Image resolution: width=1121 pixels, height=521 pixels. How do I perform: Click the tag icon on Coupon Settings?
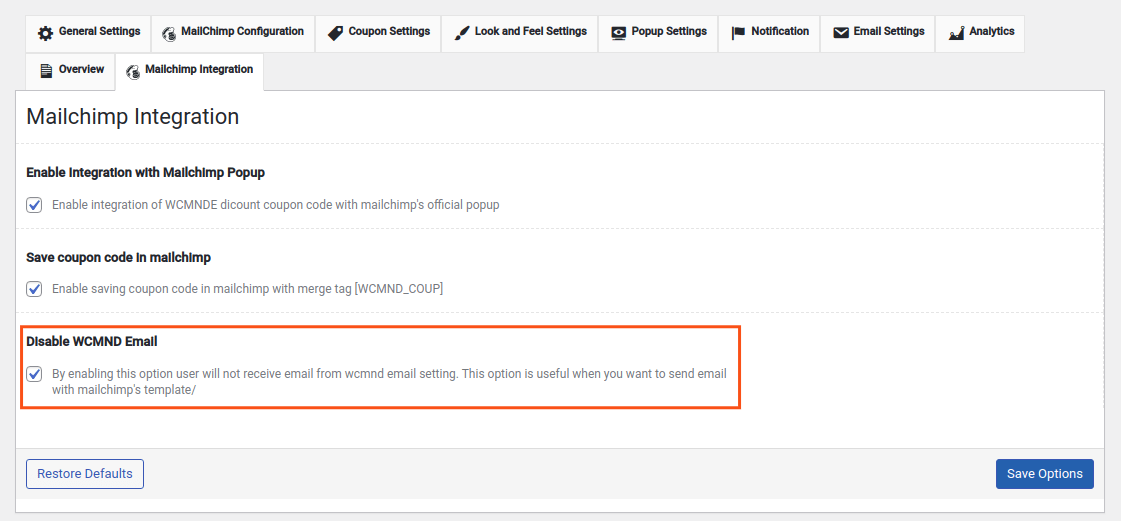click(x=335, y=33)
